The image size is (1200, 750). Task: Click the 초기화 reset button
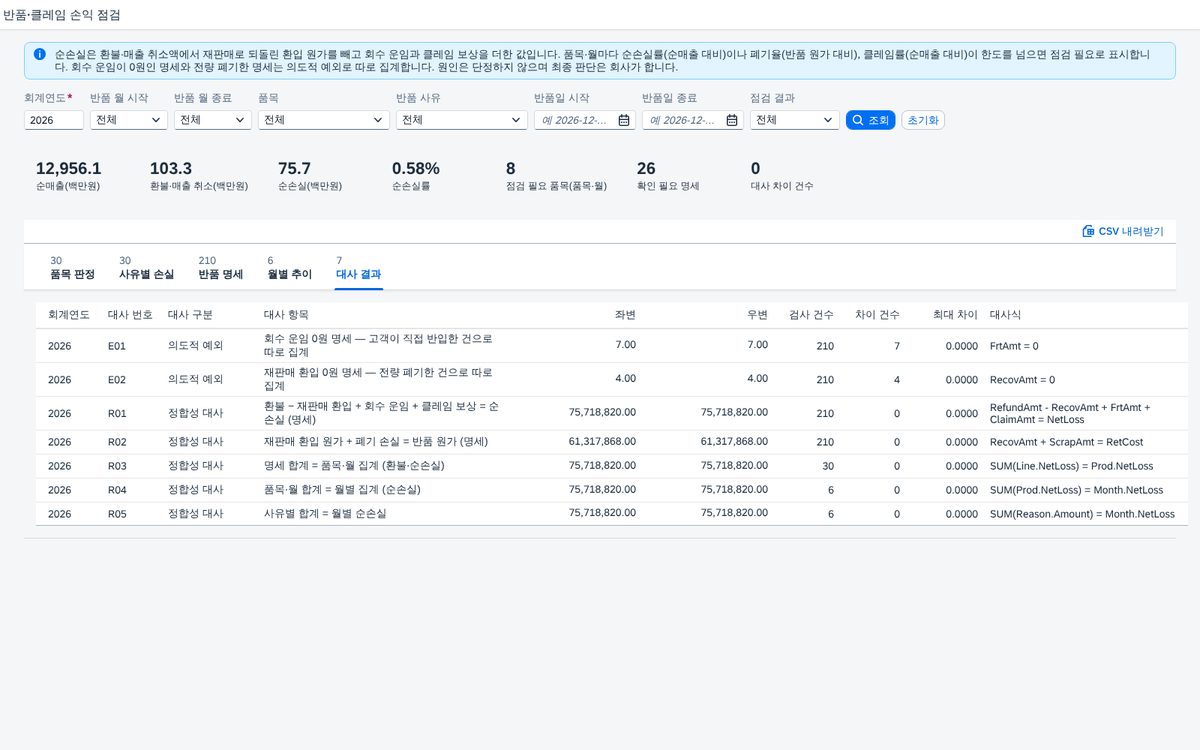(923, 120)
